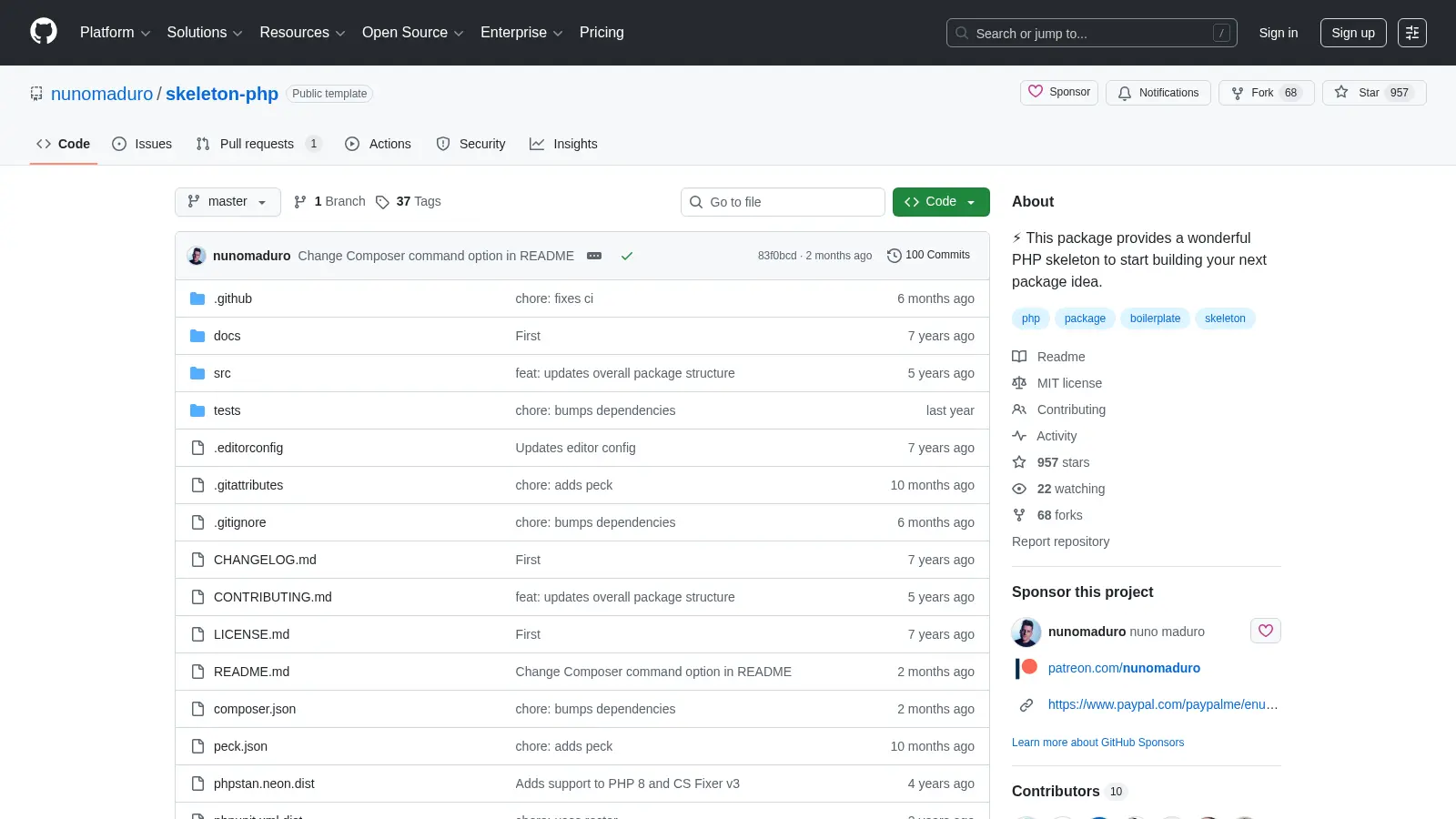Expand Open Source menu in header
This screenshot has height=819, width=1456.
[413, 33]
